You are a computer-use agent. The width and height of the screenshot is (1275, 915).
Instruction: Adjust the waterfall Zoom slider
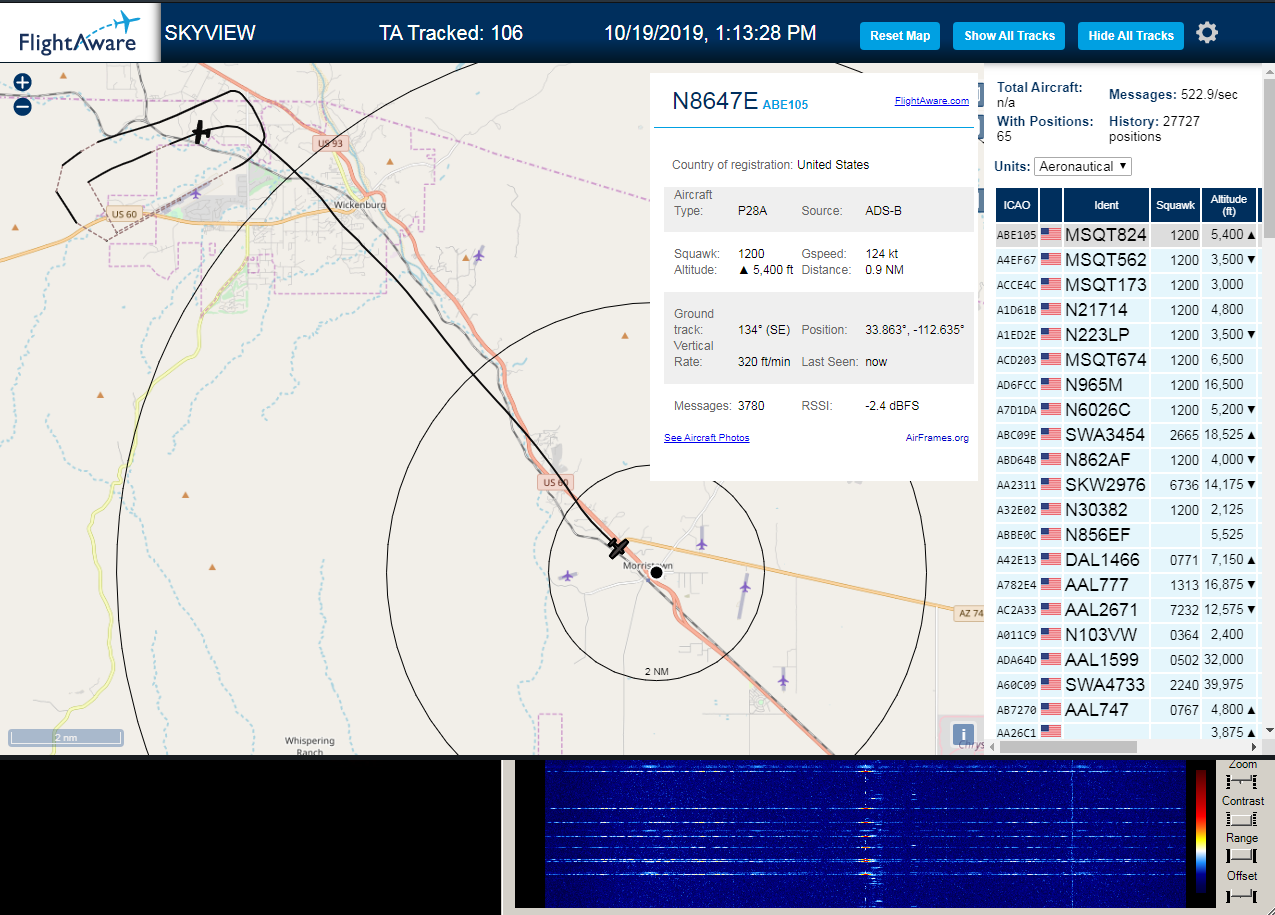[1241, 780]
